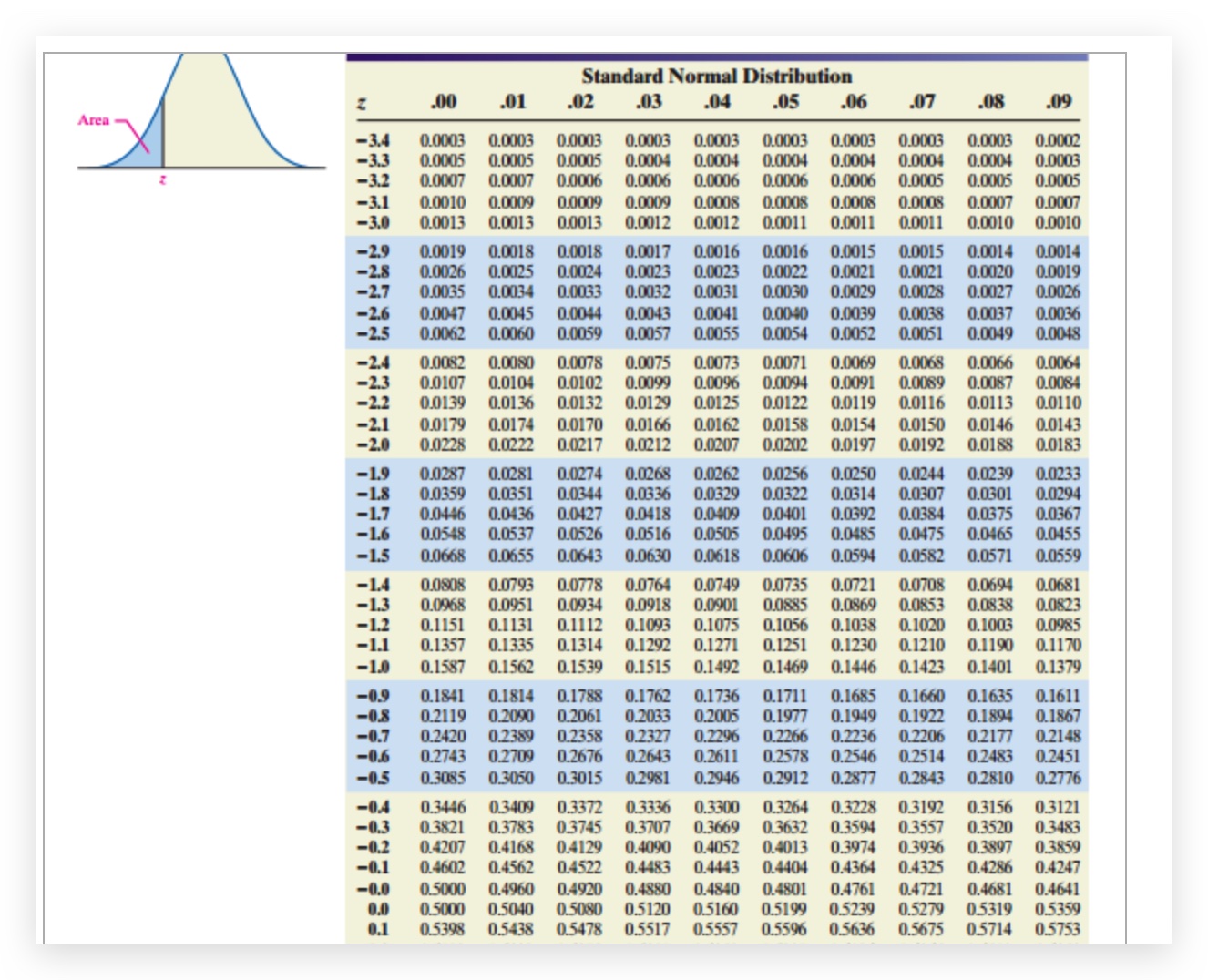The width and height of the screenshot is (1208, 980).
Task: Click the cell value 0.3085
Action: pyautogui.click(x=443, y=778)
